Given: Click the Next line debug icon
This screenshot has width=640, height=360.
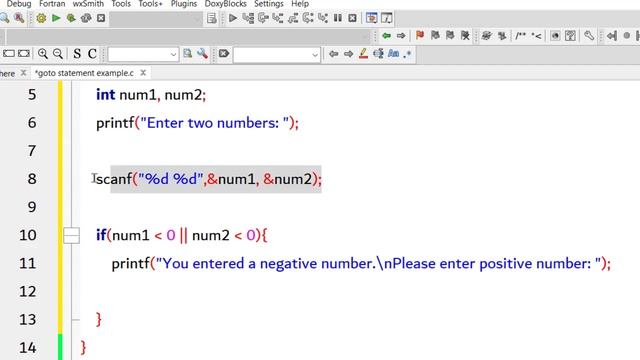Looking at the screenshot, I should [x=263, y=18].
